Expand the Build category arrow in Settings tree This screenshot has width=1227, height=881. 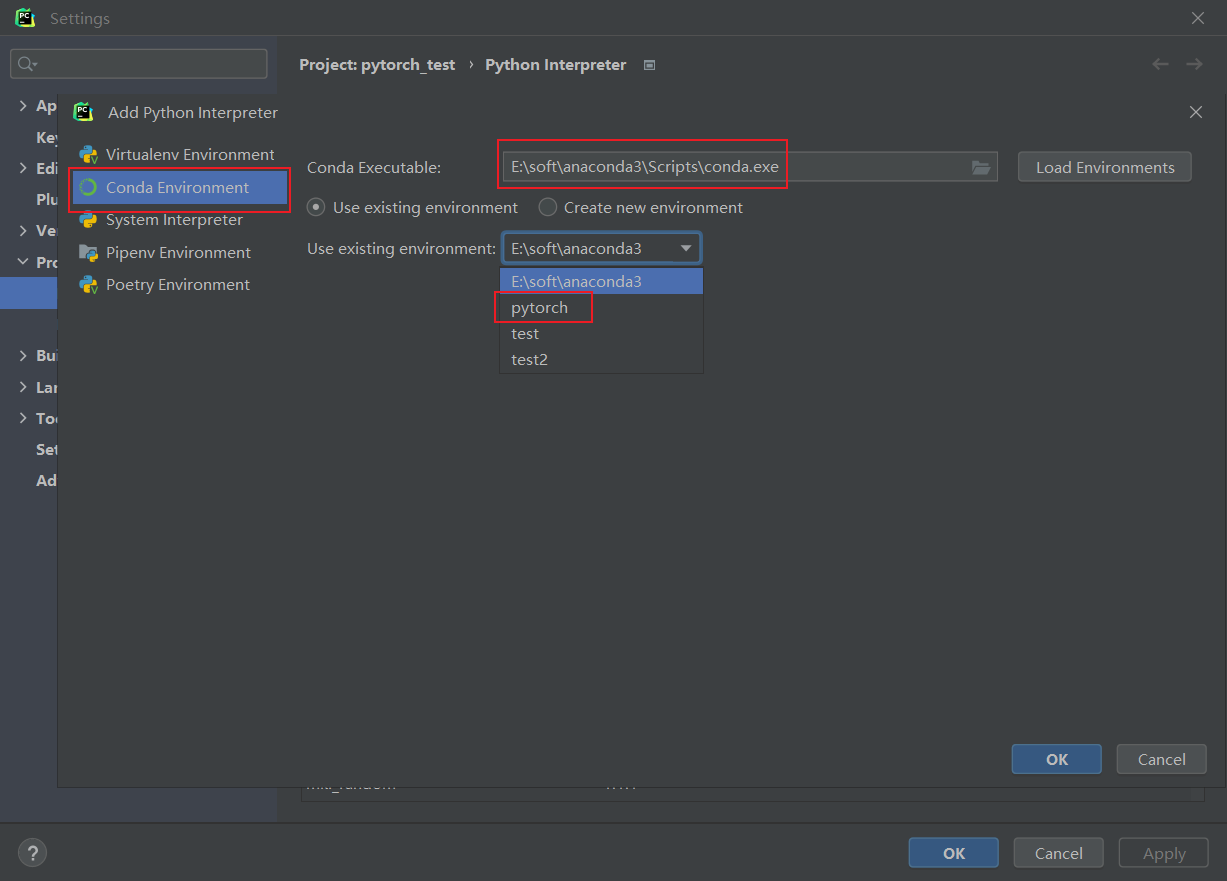coord(23,355)
